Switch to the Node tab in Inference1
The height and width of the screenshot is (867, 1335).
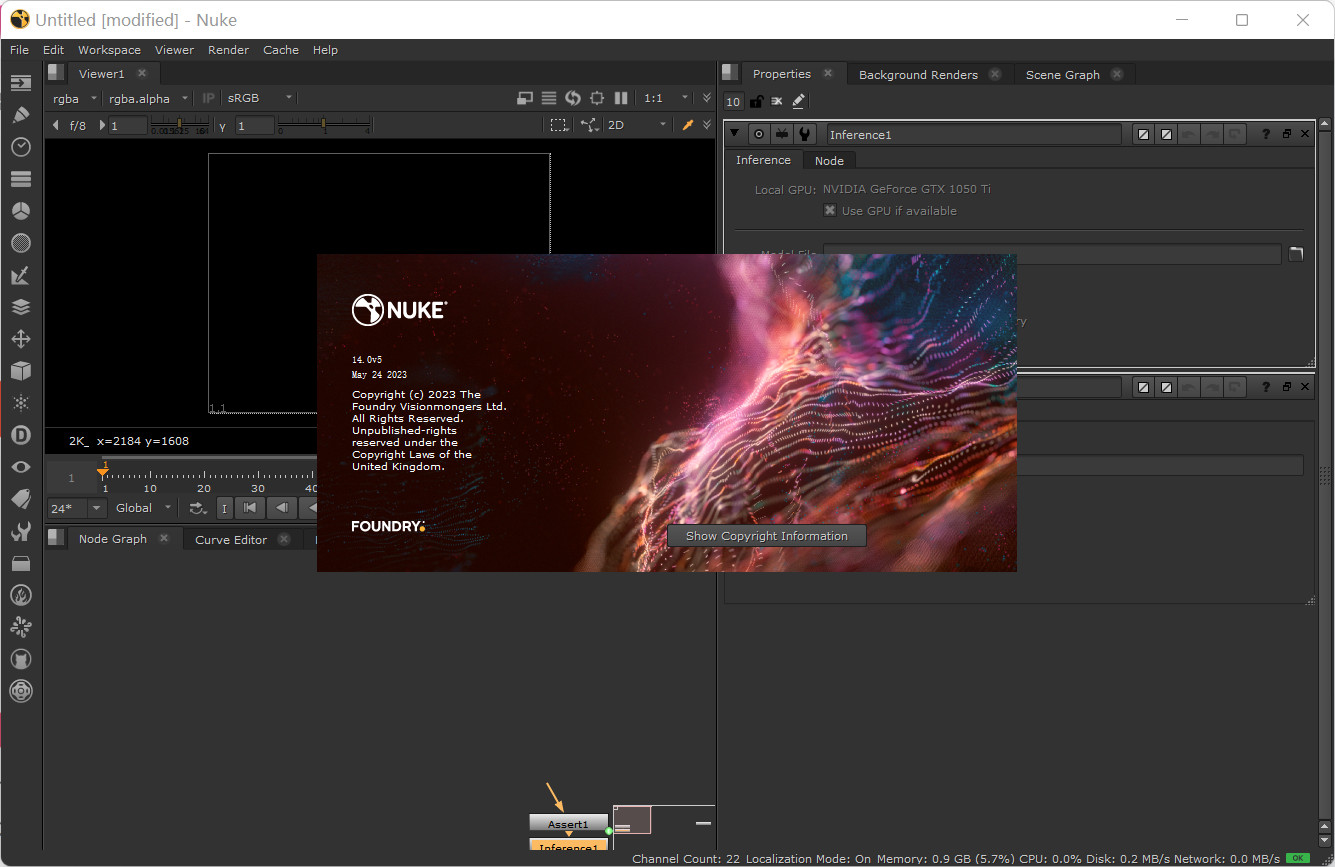pyautogui.click(x=829, y=161)
